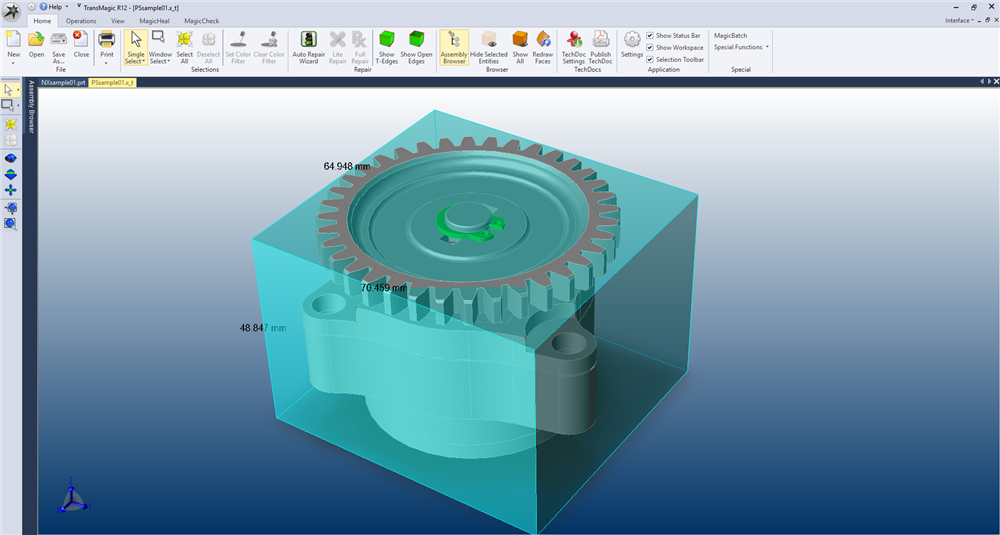Open the collapsed Assembly Browser side panel
Image resolution: width=1000 pixels, height=535 pixels.
tap(30, 107)
